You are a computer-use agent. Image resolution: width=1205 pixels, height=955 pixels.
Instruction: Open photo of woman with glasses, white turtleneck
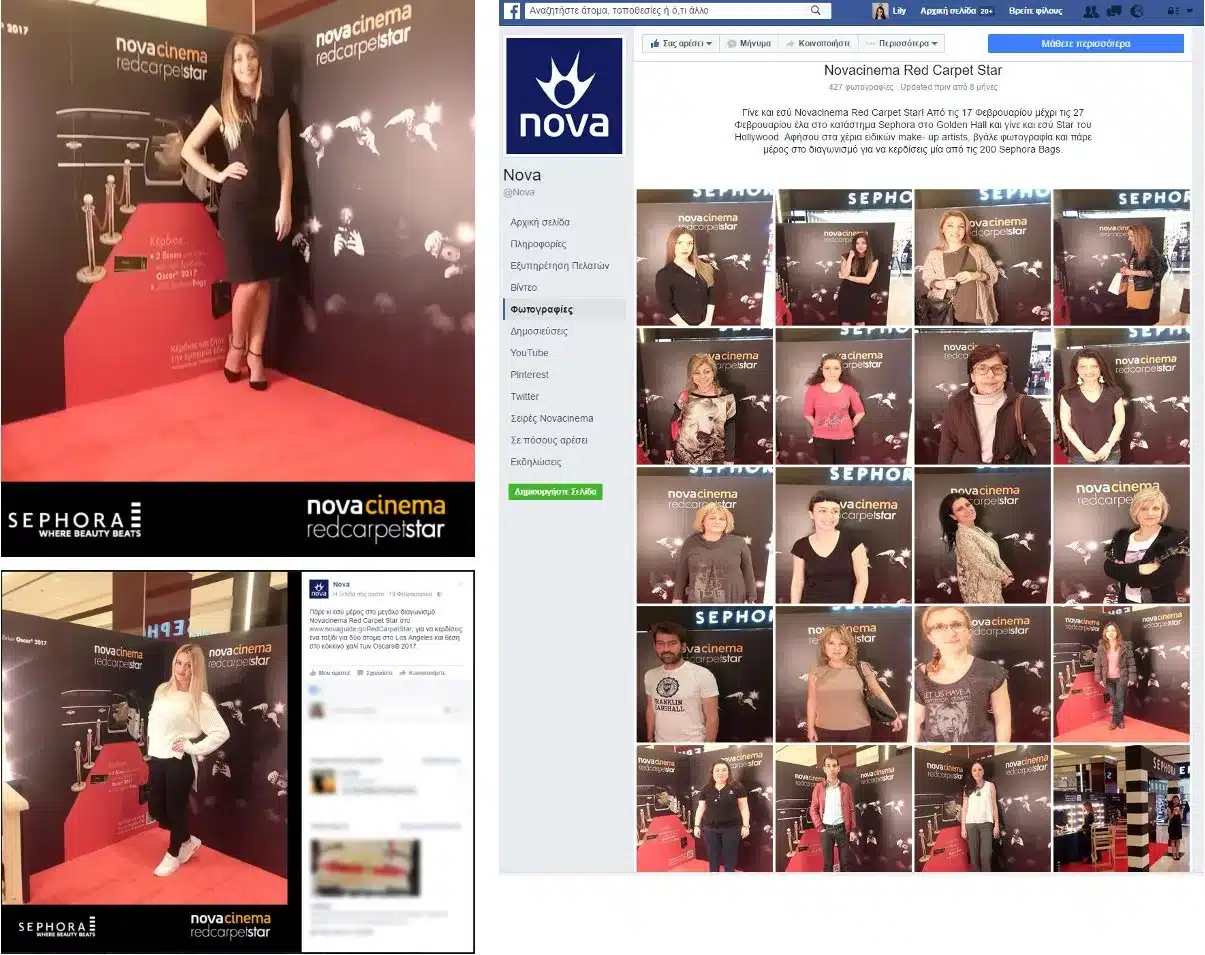pos(982,396)
